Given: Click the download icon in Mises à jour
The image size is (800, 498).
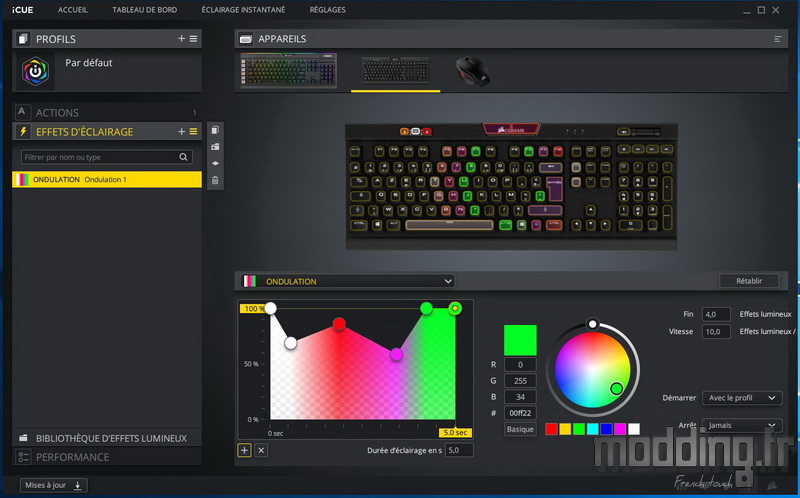Looking at the screenshot, I should tap(78, 485).
